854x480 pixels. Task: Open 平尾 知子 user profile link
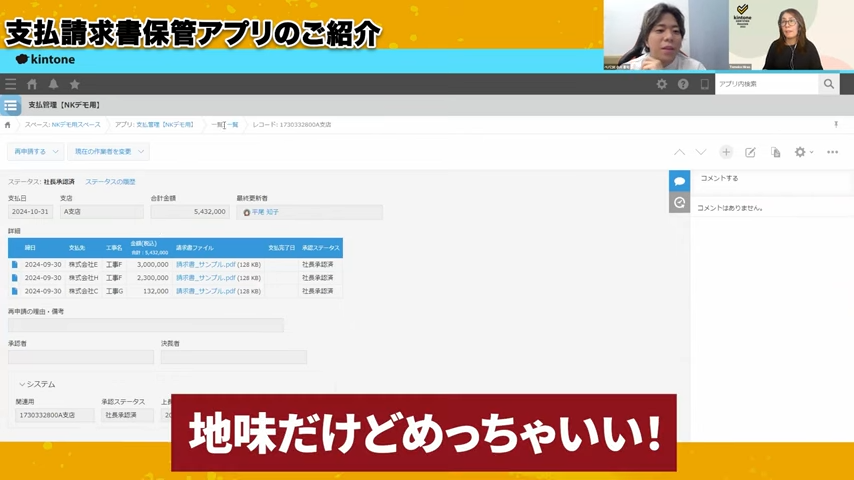point(265,212)
